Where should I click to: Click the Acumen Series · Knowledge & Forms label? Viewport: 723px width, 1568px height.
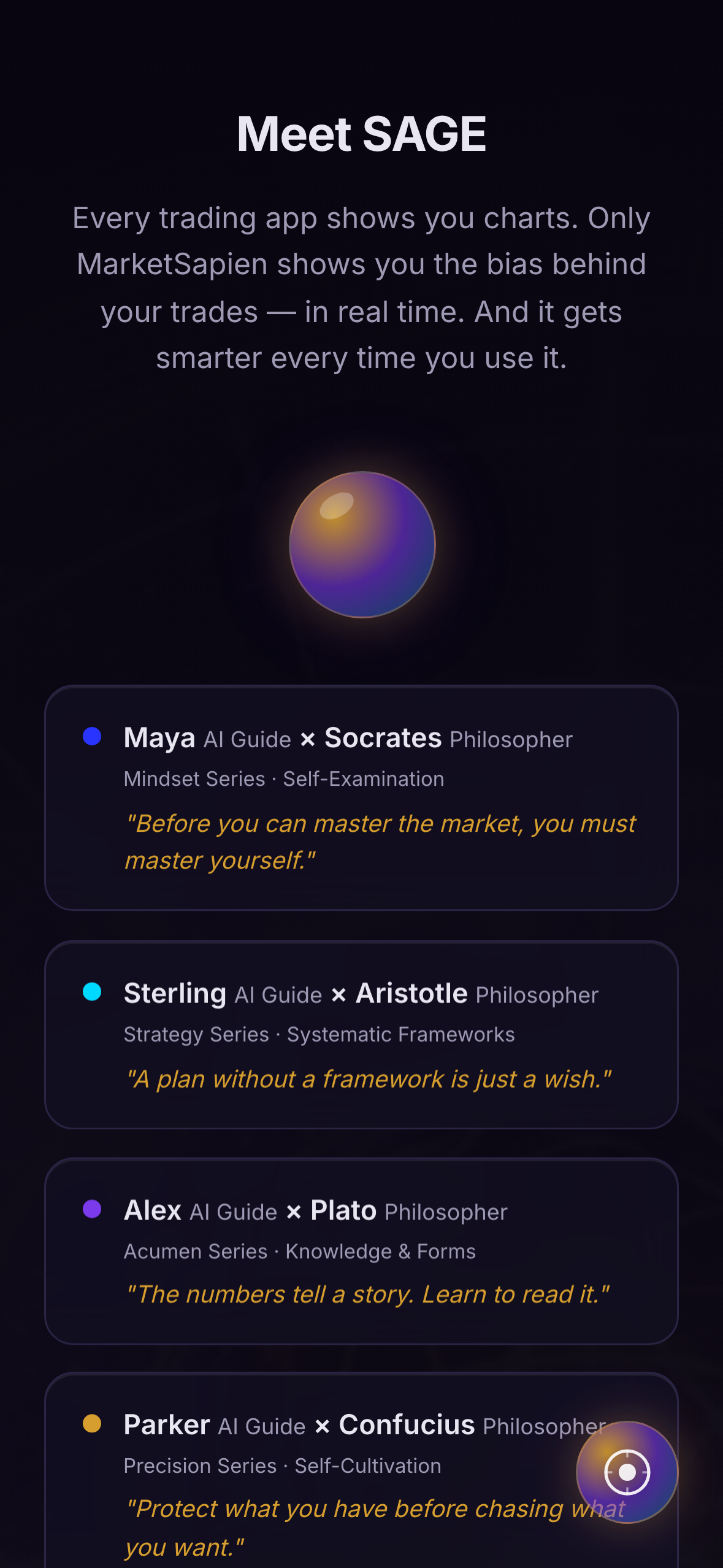[x=300, y=1251]
